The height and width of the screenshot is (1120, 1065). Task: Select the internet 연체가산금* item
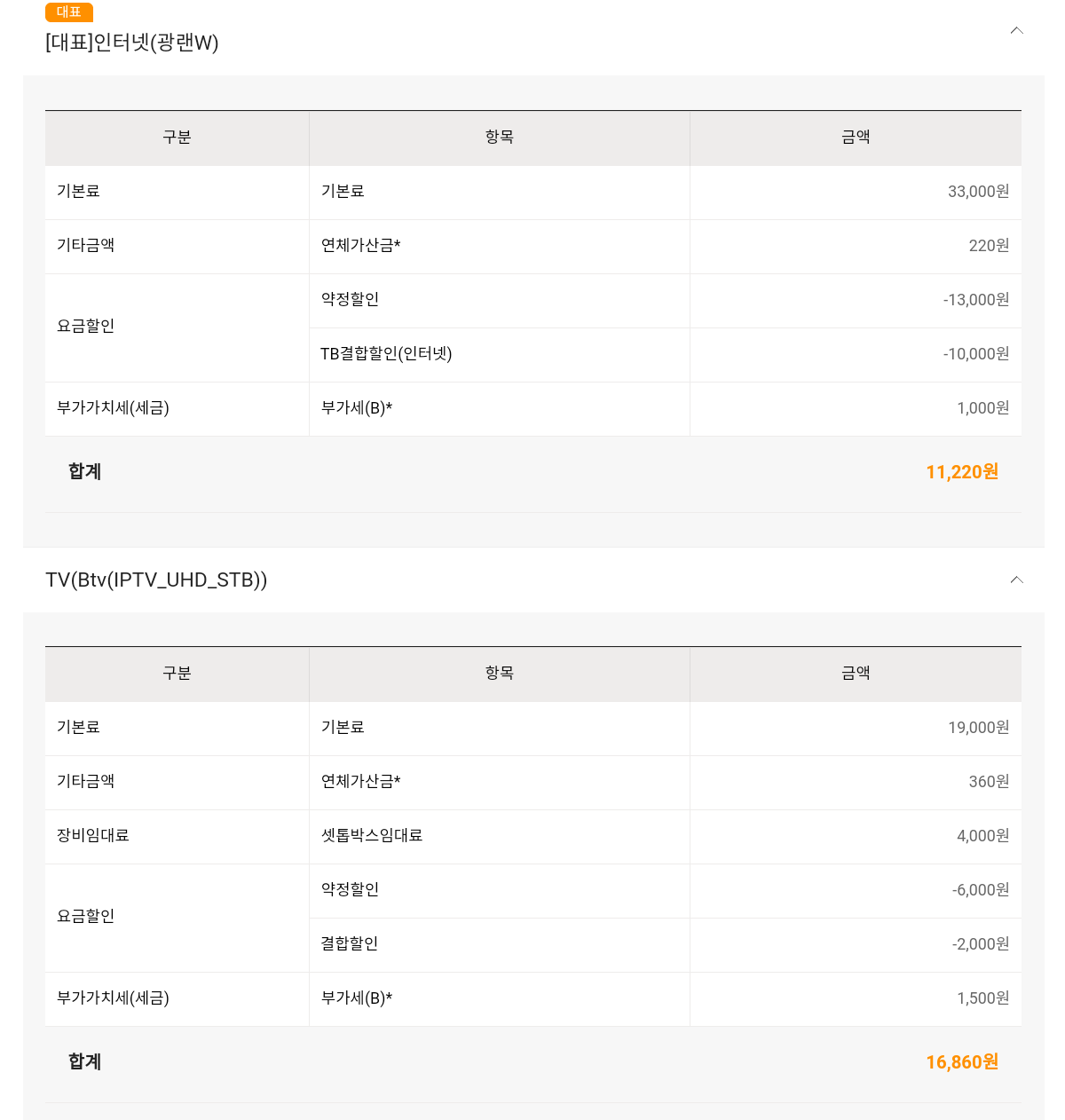[x=360, y=246]
